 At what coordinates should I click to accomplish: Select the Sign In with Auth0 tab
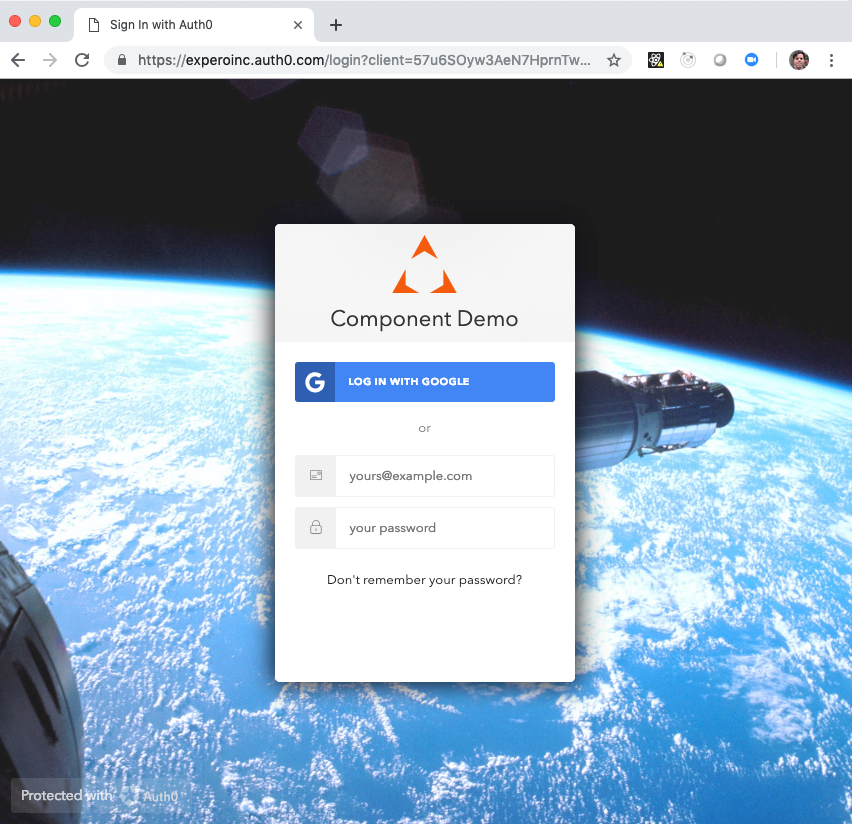[194, 25]
